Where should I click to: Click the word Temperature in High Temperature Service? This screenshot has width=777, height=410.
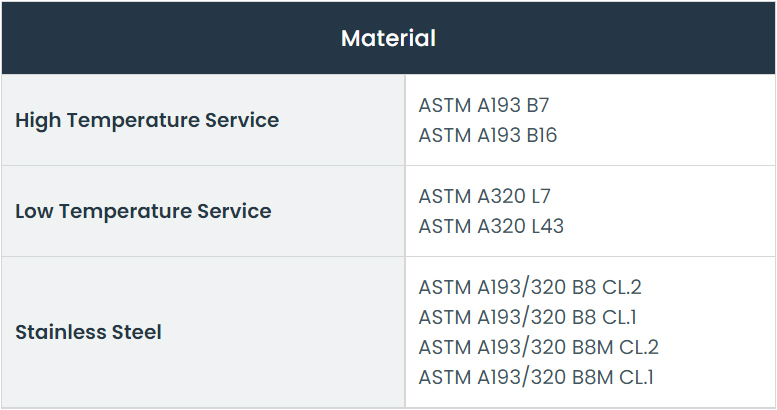point(133,121)
